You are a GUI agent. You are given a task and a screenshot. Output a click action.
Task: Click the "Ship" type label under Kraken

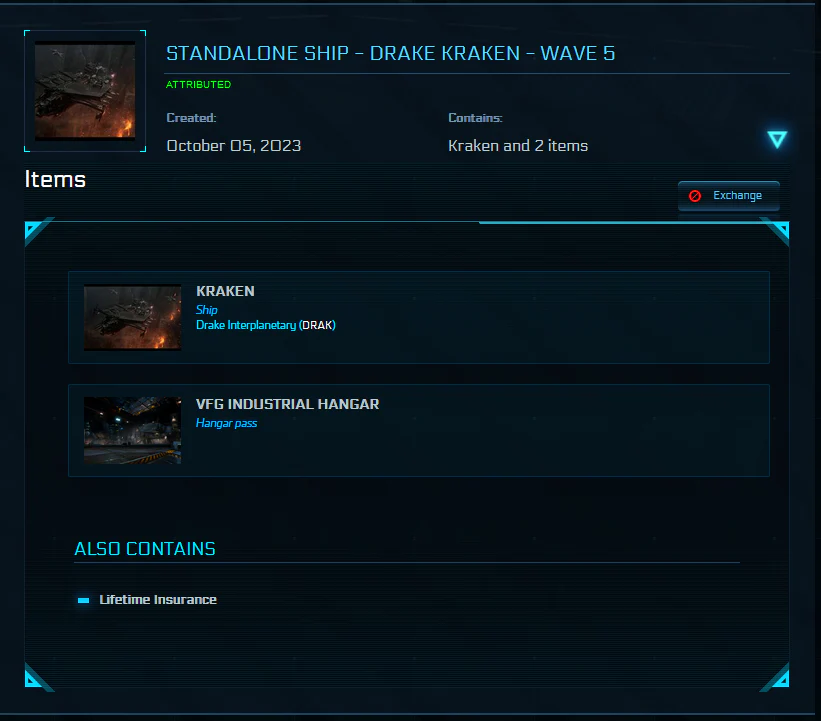(x=206, y=310)
